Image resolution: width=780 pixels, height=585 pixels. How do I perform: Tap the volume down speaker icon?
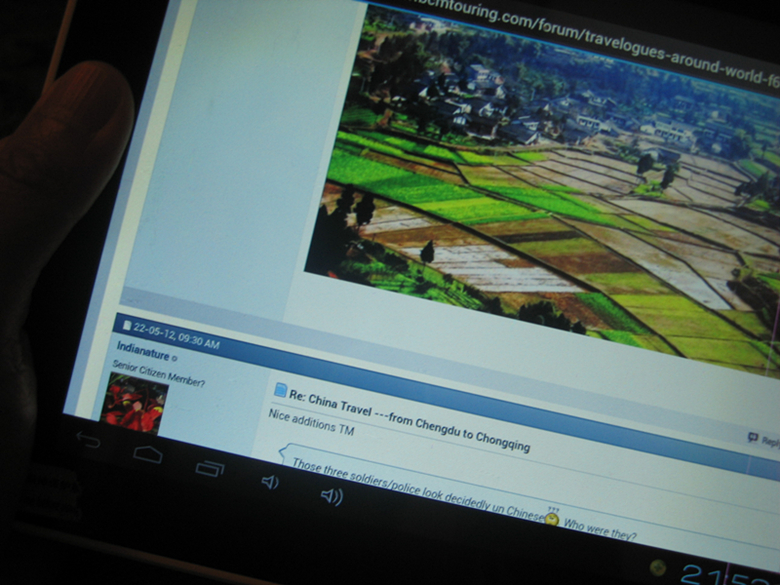pyautogui.click(x=270, y=482)
